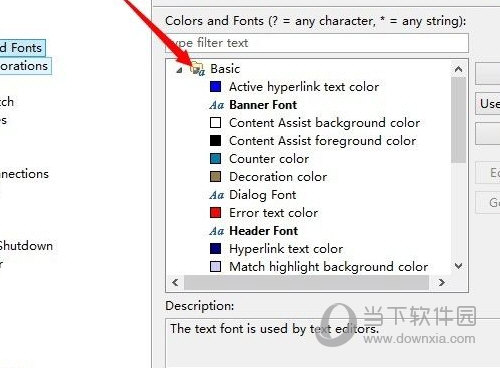Viewport: 500px width, 368px height.
Task: Click the list scroll up arrow
Action: [x=458, y=69]
